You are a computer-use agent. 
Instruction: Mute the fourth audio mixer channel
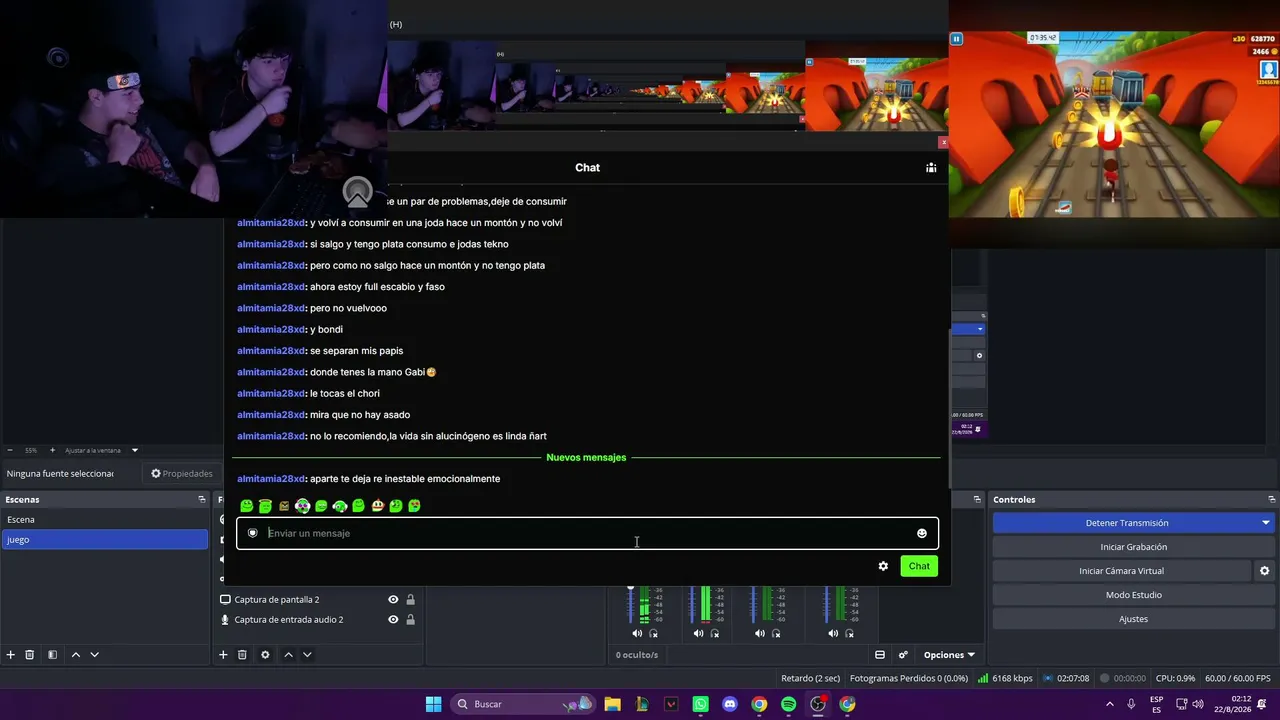pyautogui.click(x=833, y=633)
